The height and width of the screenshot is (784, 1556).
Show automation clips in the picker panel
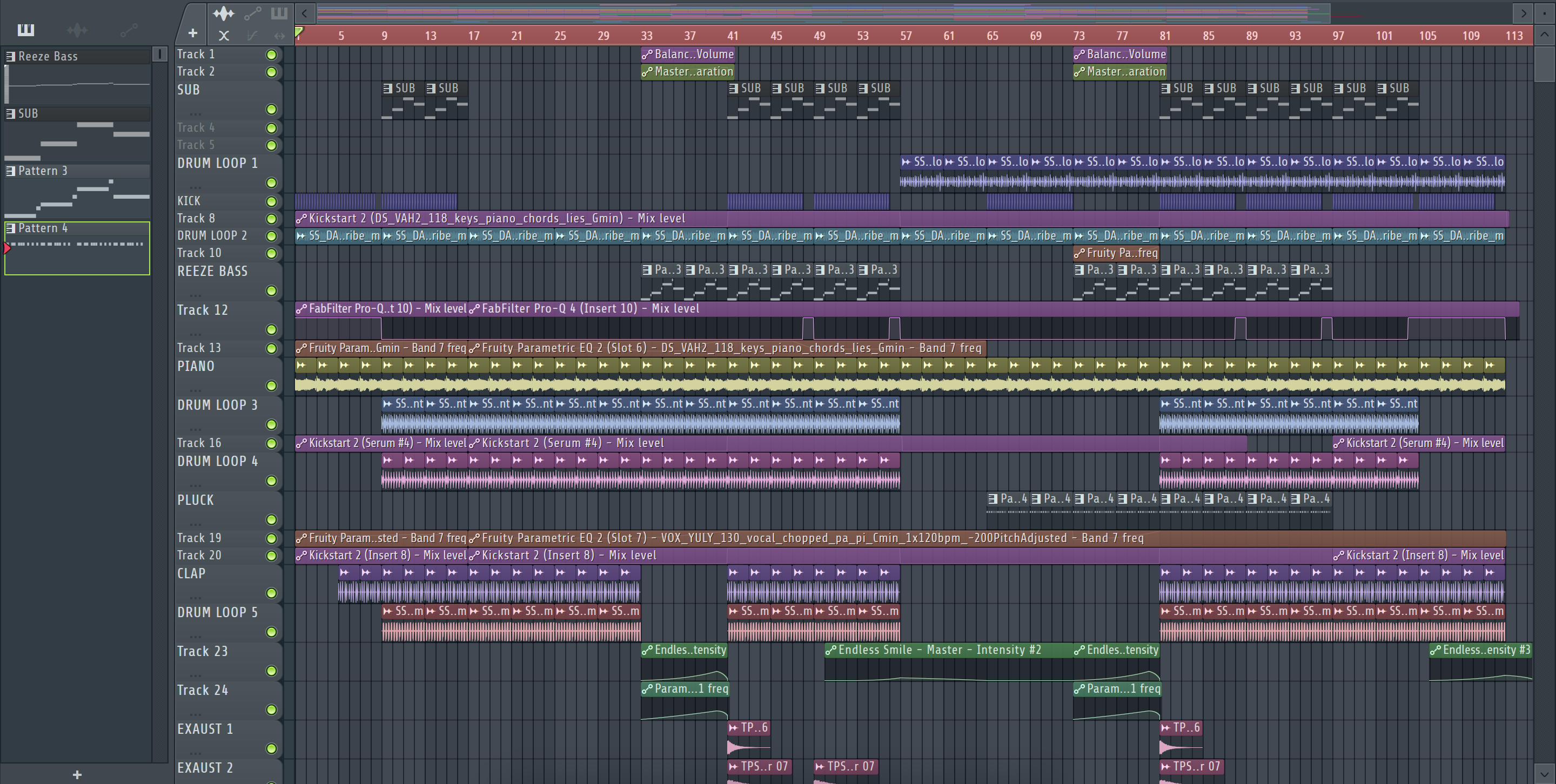coord(129,30)
